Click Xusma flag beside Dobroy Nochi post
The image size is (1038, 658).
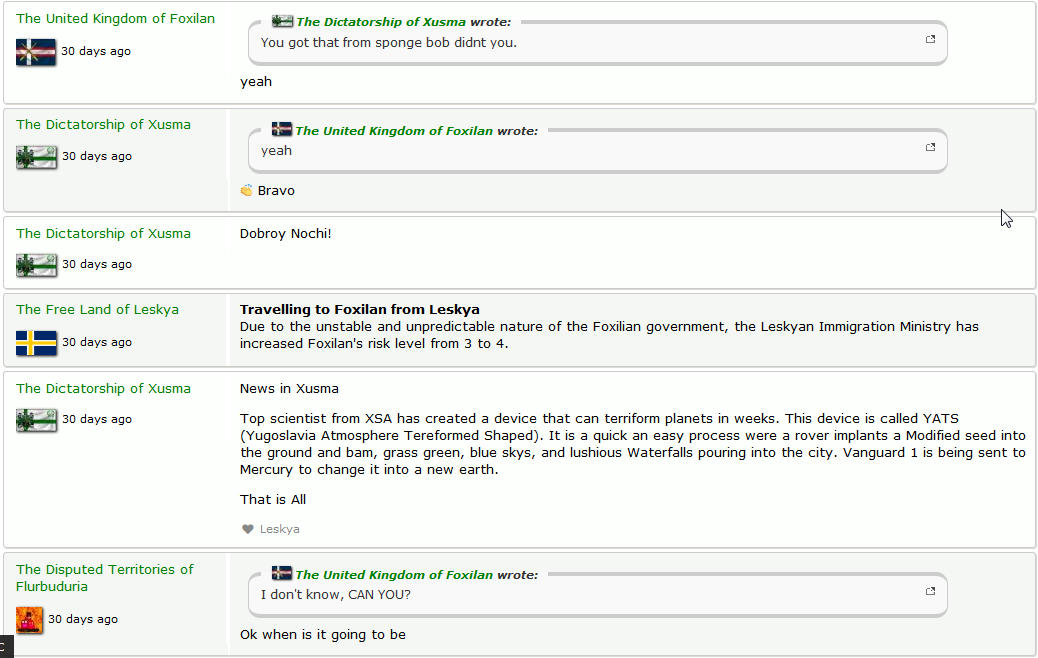click(x=36, y=265)
